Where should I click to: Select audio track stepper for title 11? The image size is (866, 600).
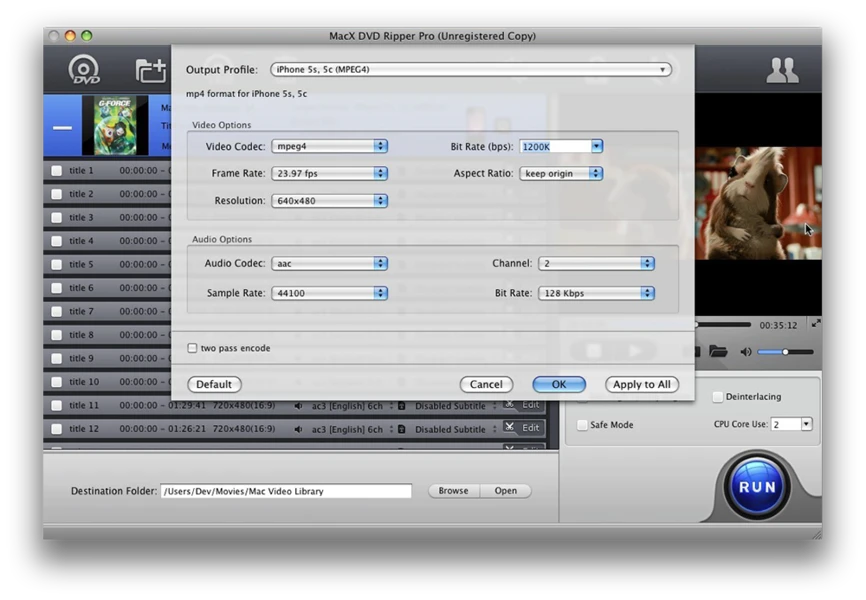point(391,406)
